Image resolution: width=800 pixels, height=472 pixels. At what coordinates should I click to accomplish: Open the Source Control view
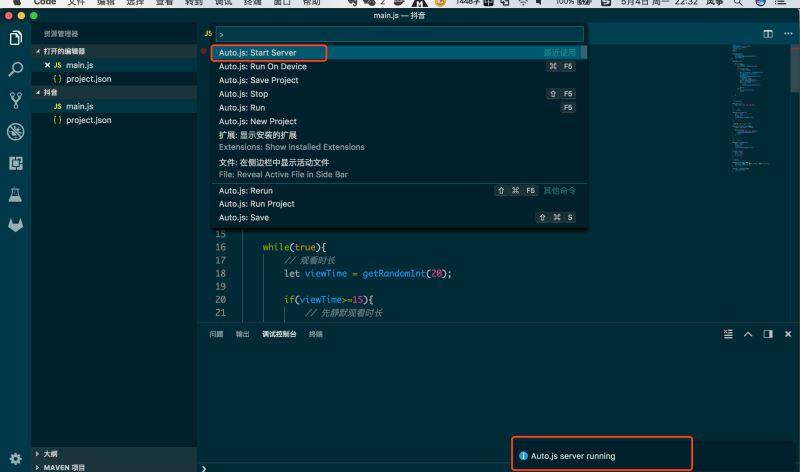(15, 100)
